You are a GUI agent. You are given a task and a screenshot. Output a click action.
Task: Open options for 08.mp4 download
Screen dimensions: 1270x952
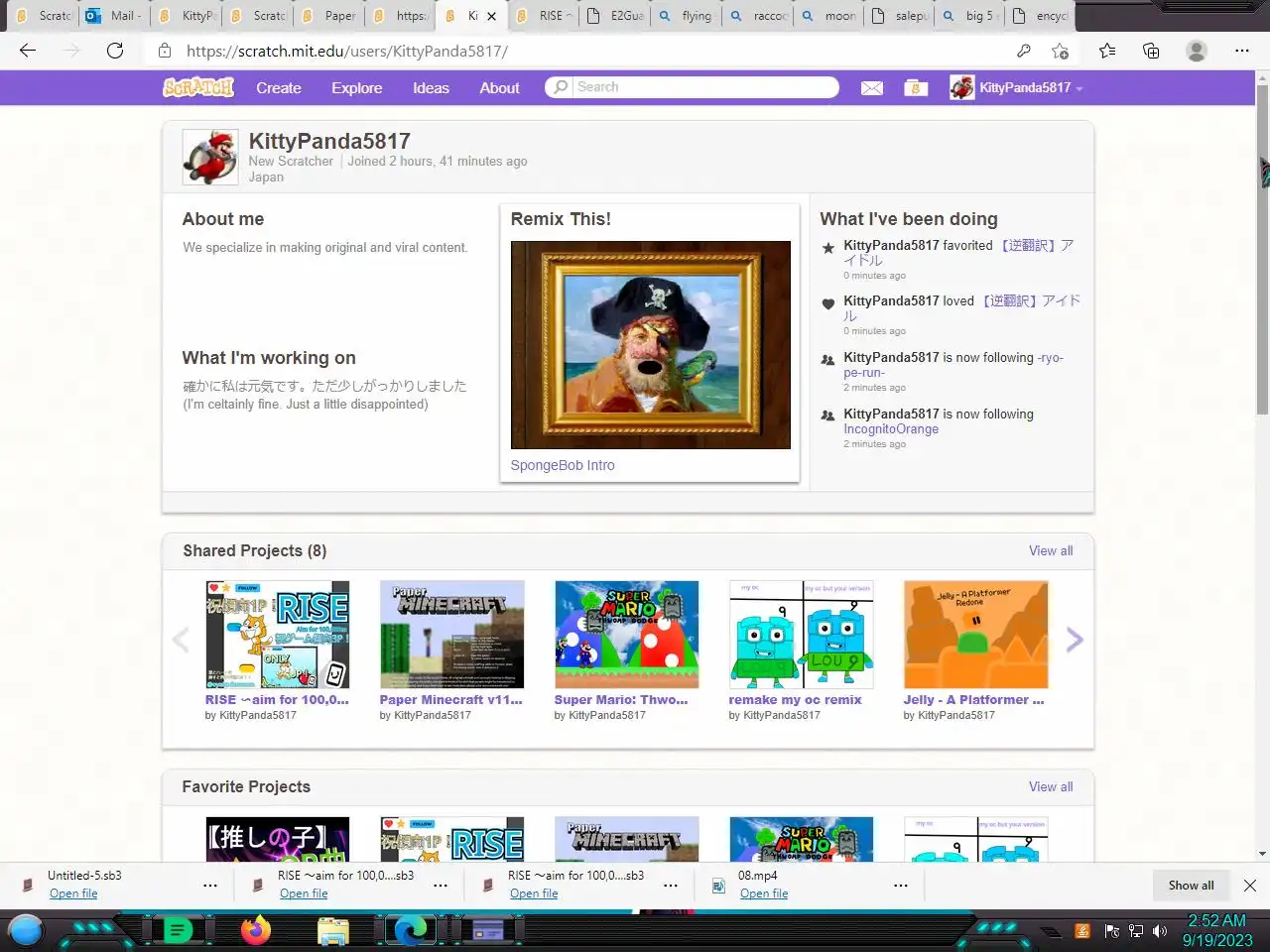pyautogui.click(x=901, y=886)
